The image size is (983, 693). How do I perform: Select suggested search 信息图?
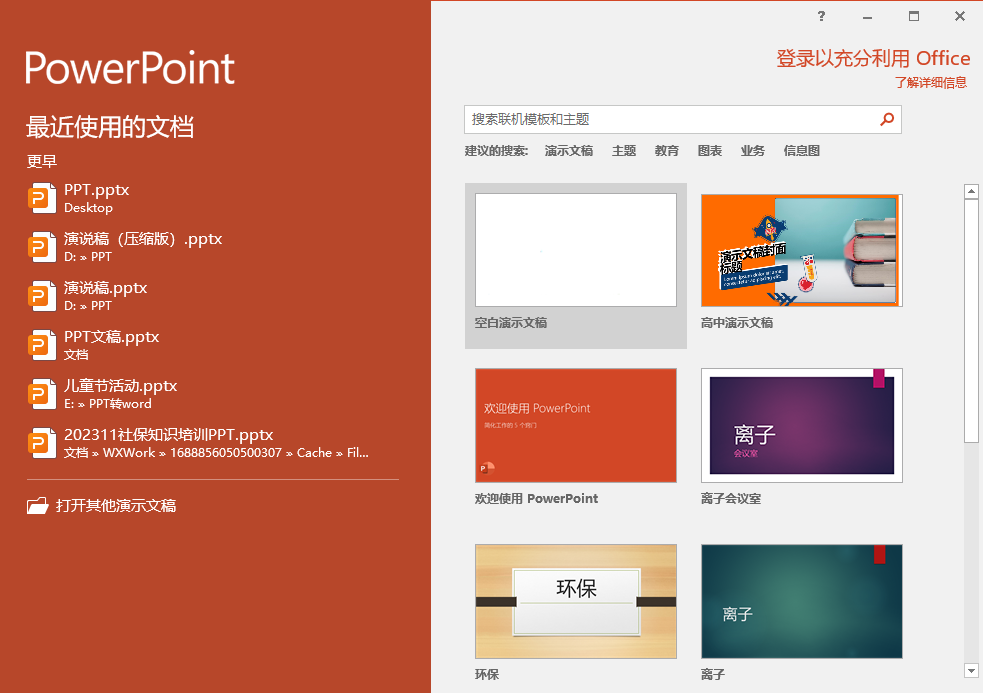(801, 151)
